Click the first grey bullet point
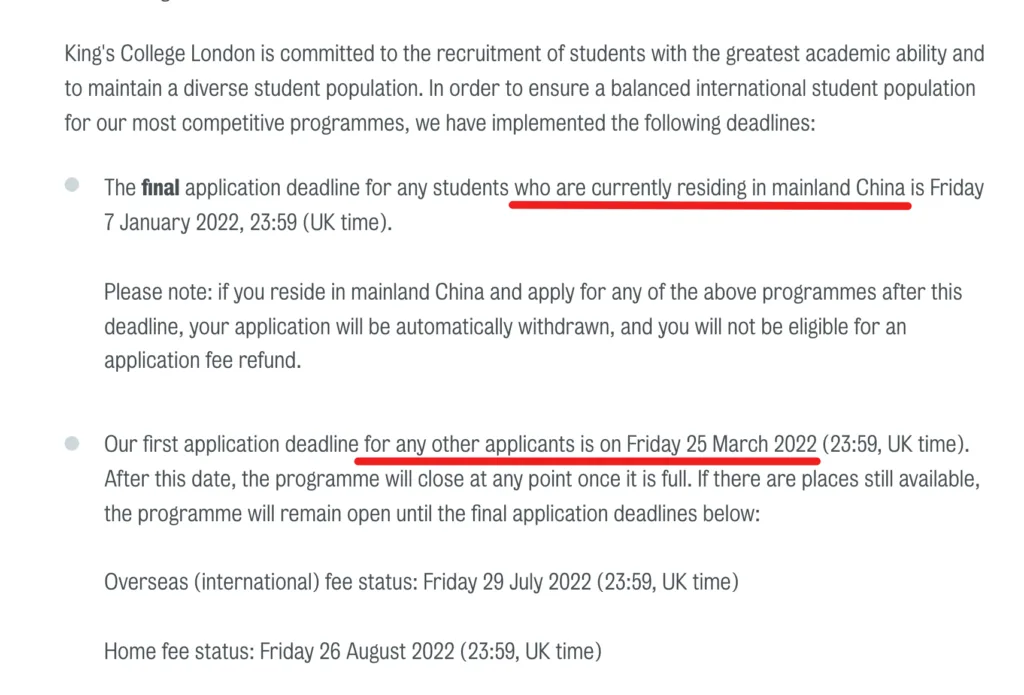The width and height of the screenshot is (1024, 695). (72, 185)
